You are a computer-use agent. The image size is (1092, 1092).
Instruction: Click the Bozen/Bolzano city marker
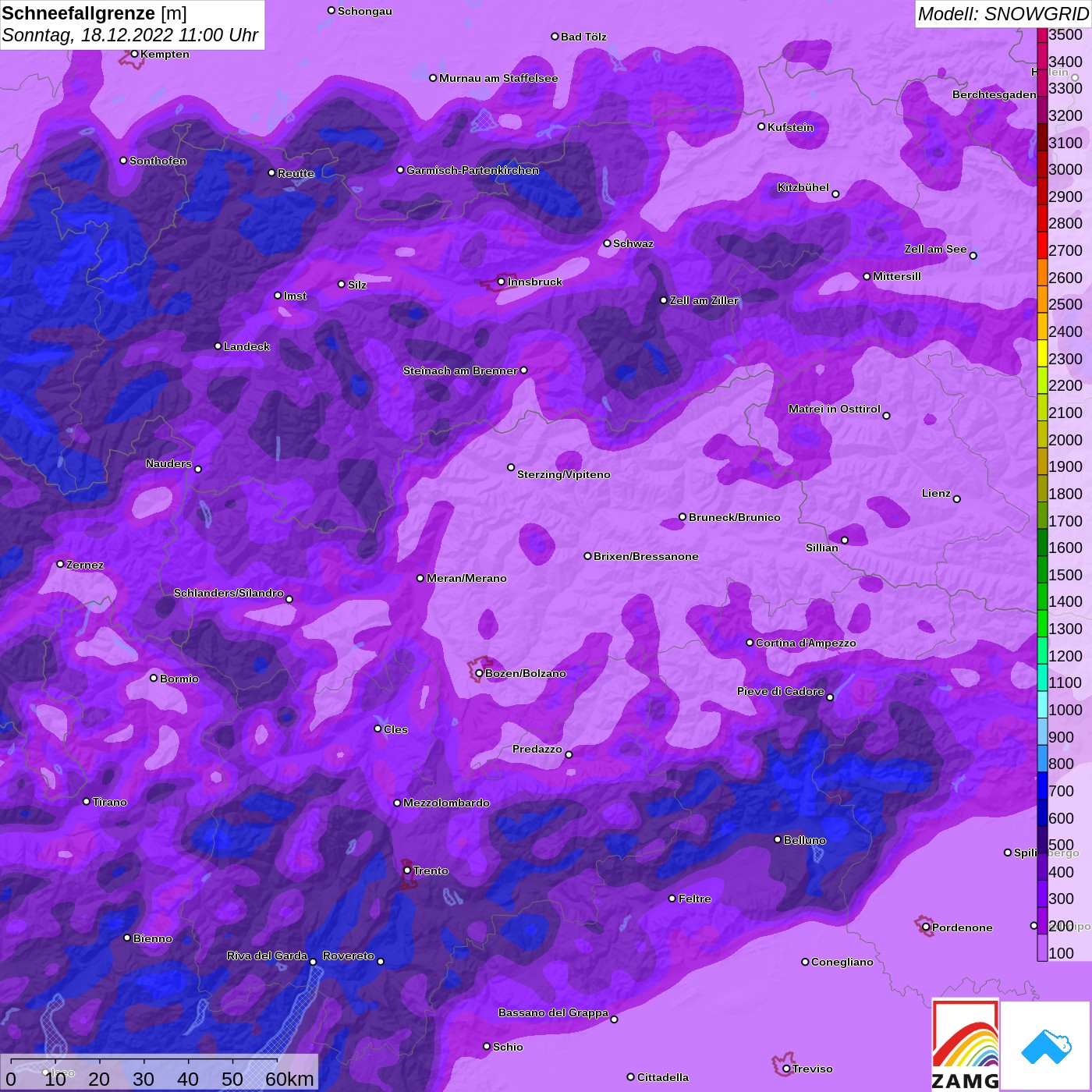pyautogui.click(x=480, y=673)
